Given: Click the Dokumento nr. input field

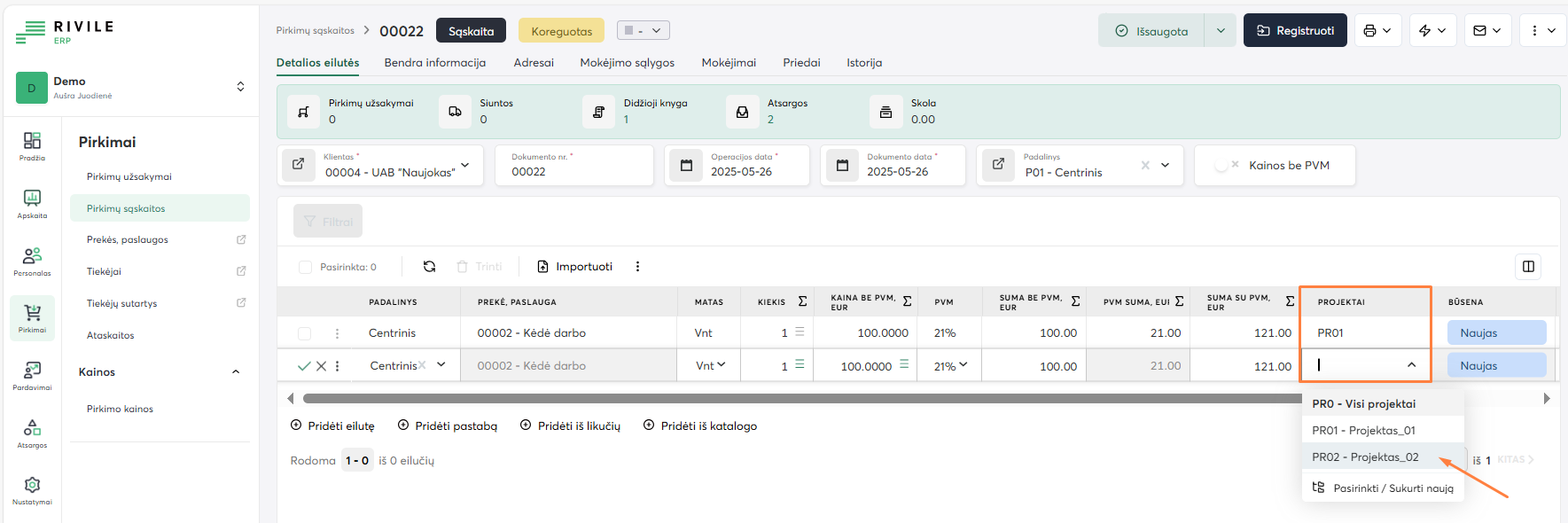Looking at the screenshot, I should point(574,172).
